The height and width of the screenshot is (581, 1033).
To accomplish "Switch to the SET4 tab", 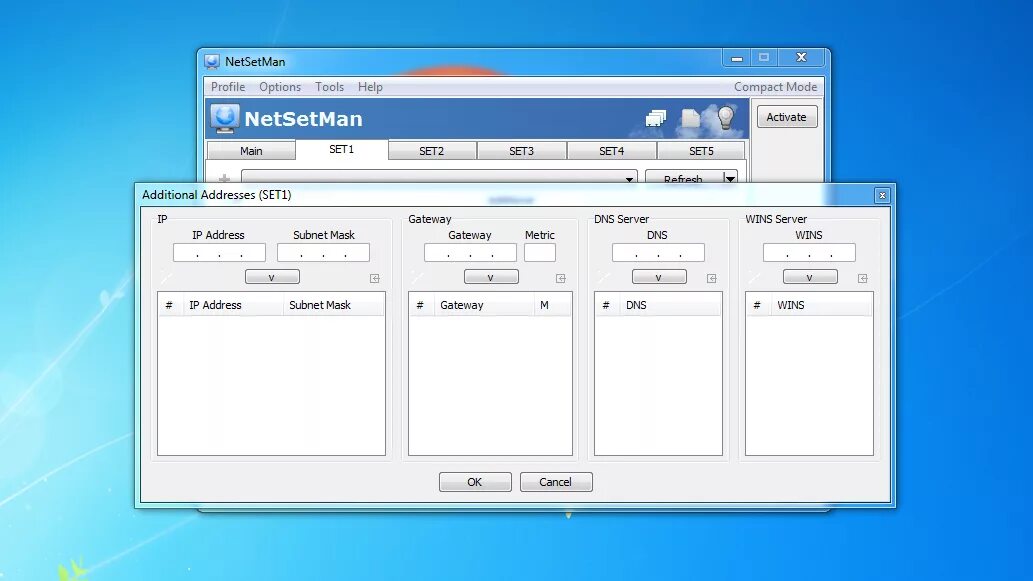I will [611, 151].
